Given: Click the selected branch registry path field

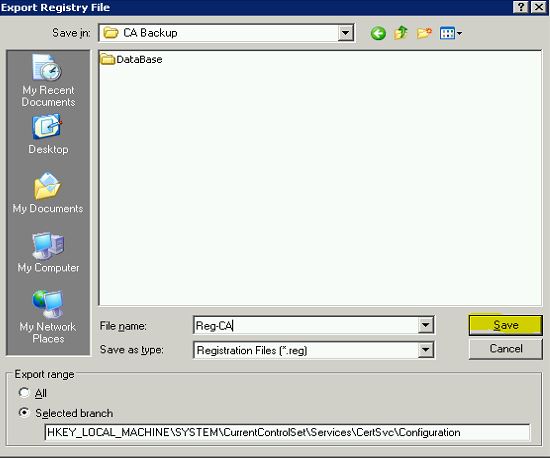Looking at the screenshot, I should click(287, 432).
